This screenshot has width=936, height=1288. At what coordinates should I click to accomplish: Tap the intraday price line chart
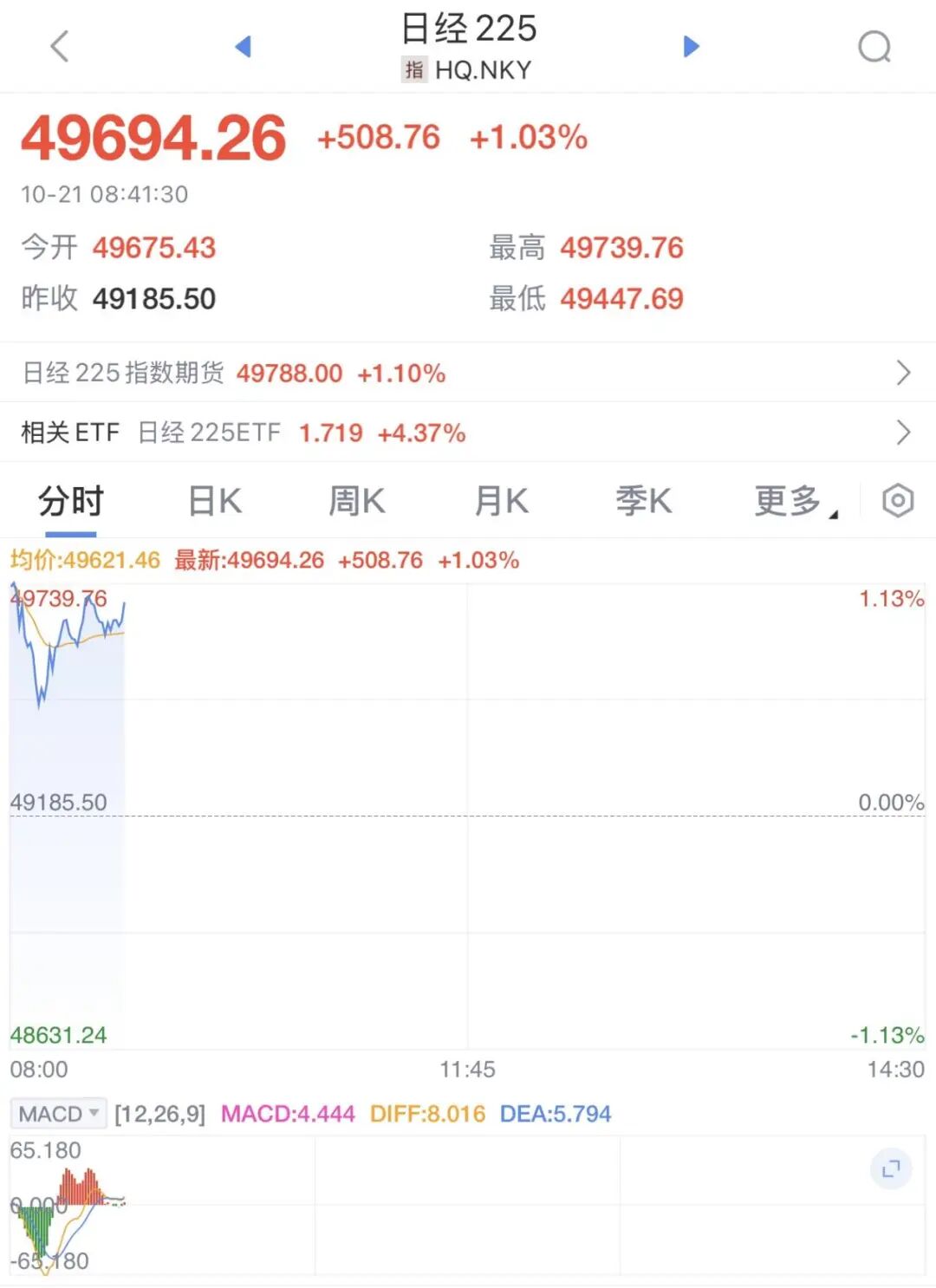68,641
